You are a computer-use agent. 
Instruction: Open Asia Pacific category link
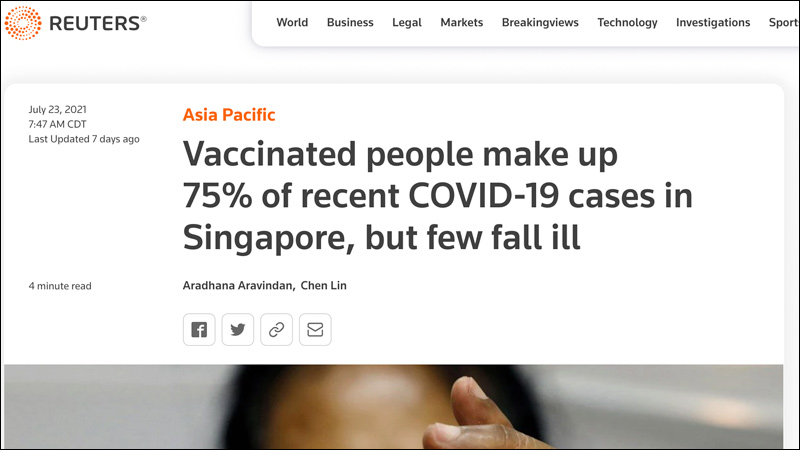point(229,115)
